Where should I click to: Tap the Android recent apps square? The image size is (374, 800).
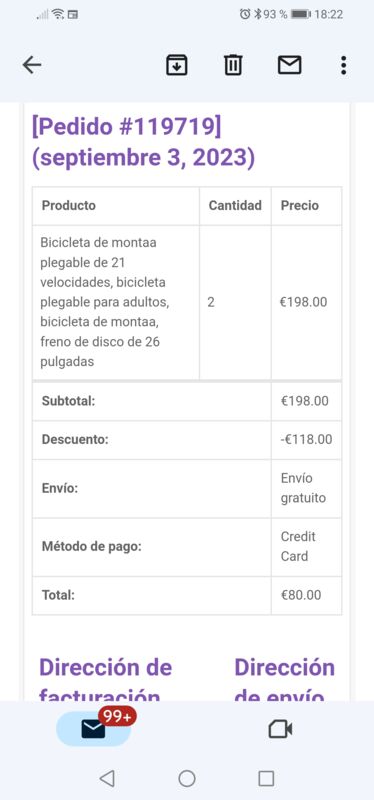[x=266, y=779]
